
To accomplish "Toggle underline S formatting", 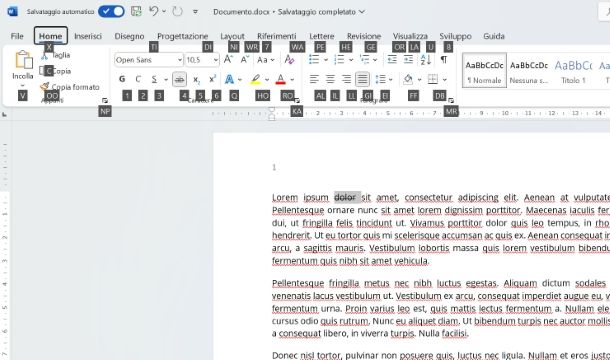I will 154,79.
